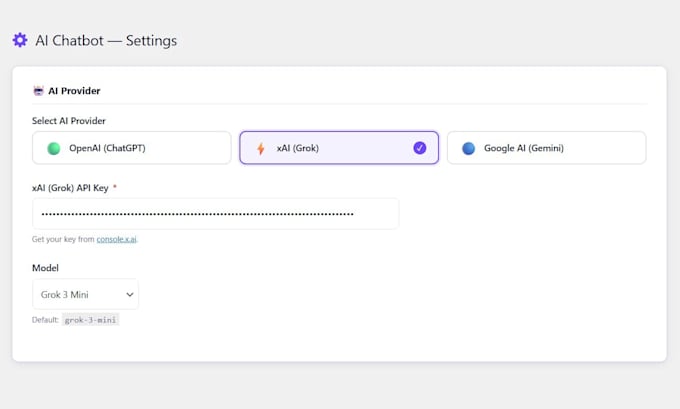Viewport: 680px width, 409px height.
Task: Click the AI Provider section title
Action: pos(74,91)
